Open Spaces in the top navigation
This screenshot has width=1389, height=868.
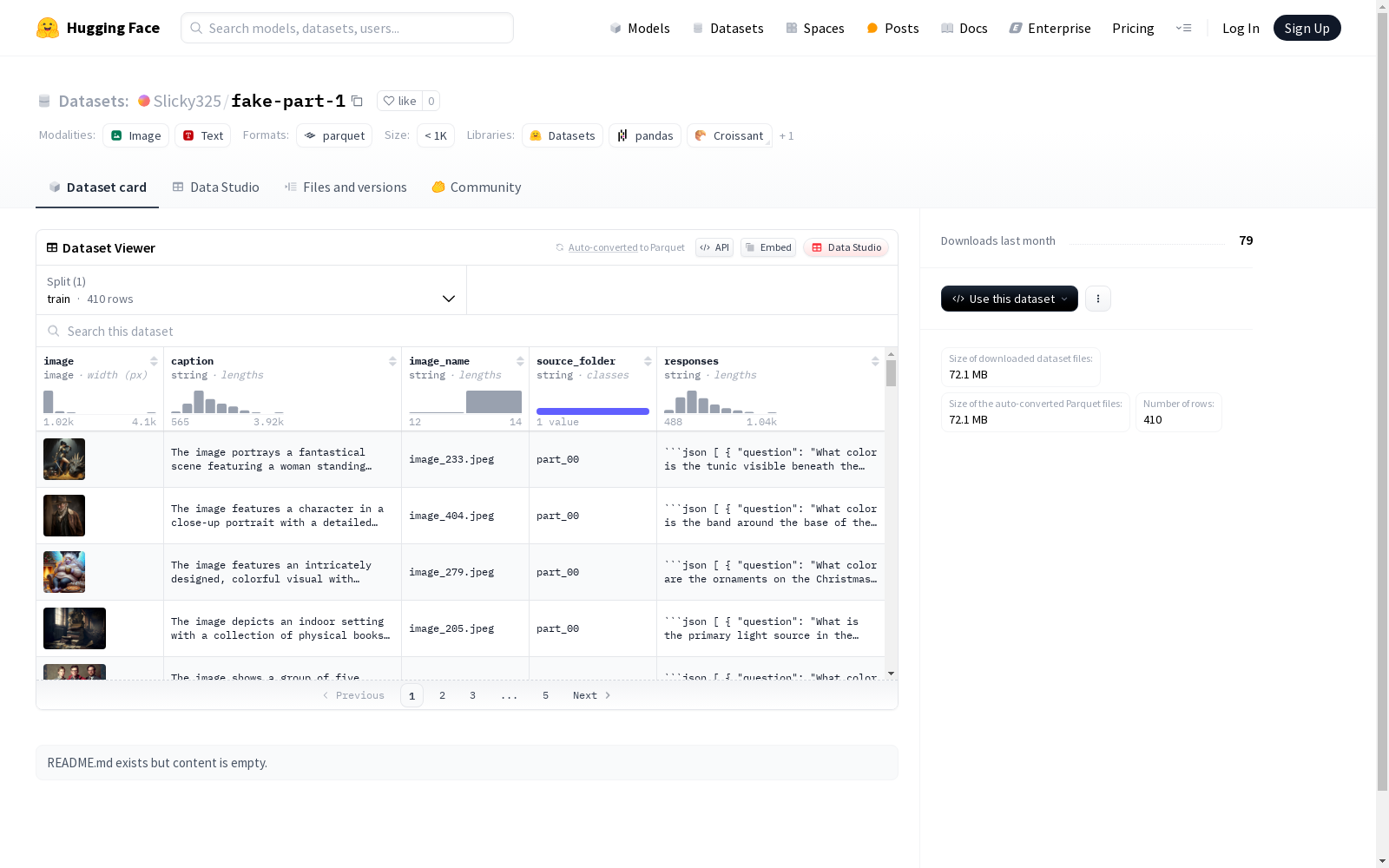click(x=815, y=28)
